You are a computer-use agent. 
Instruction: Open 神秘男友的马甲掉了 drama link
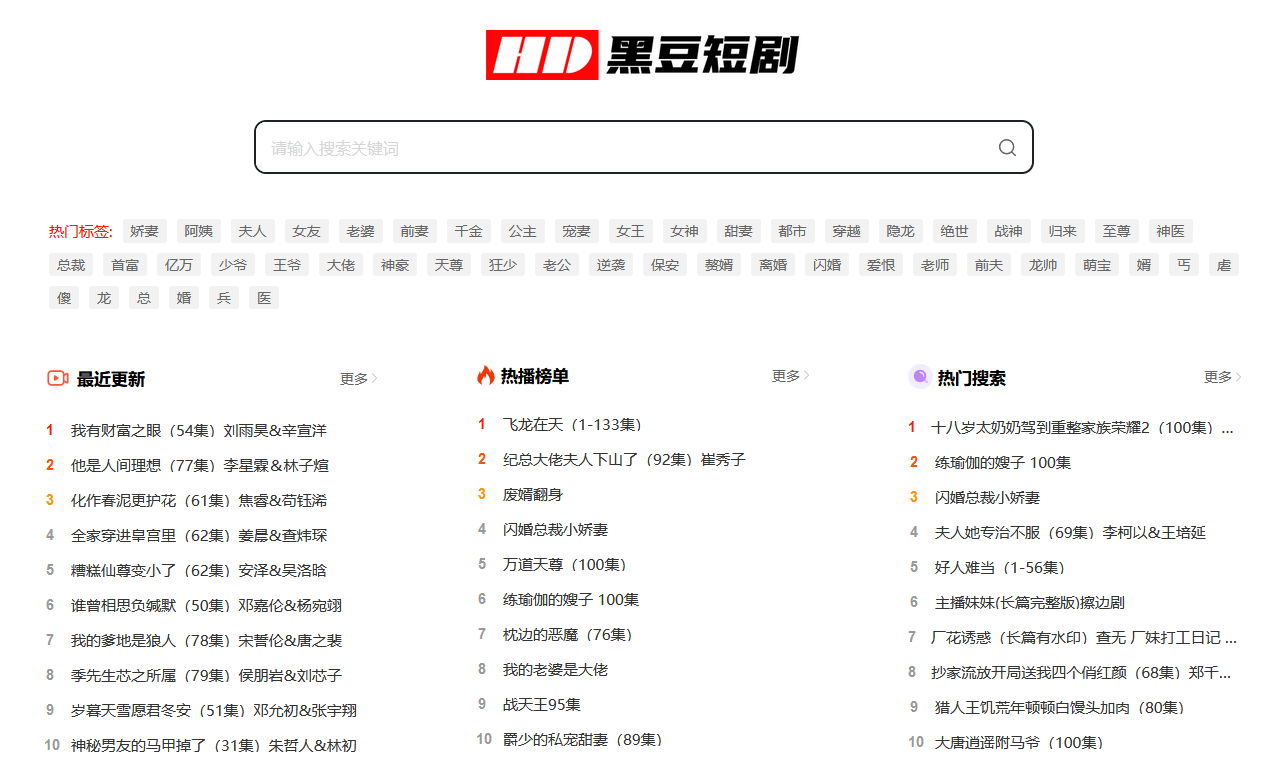click(213, 746)
